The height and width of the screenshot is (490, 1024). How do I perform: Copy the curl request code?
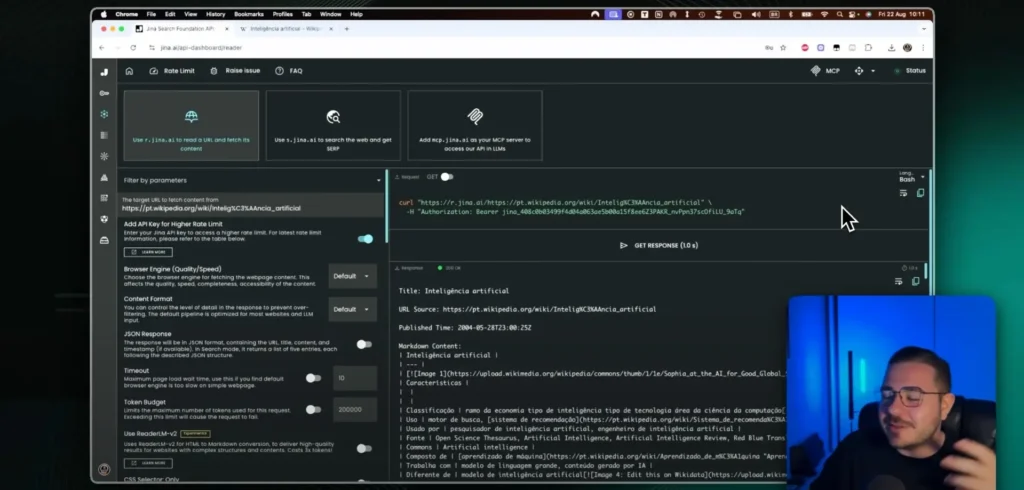(x=920, y=193)
